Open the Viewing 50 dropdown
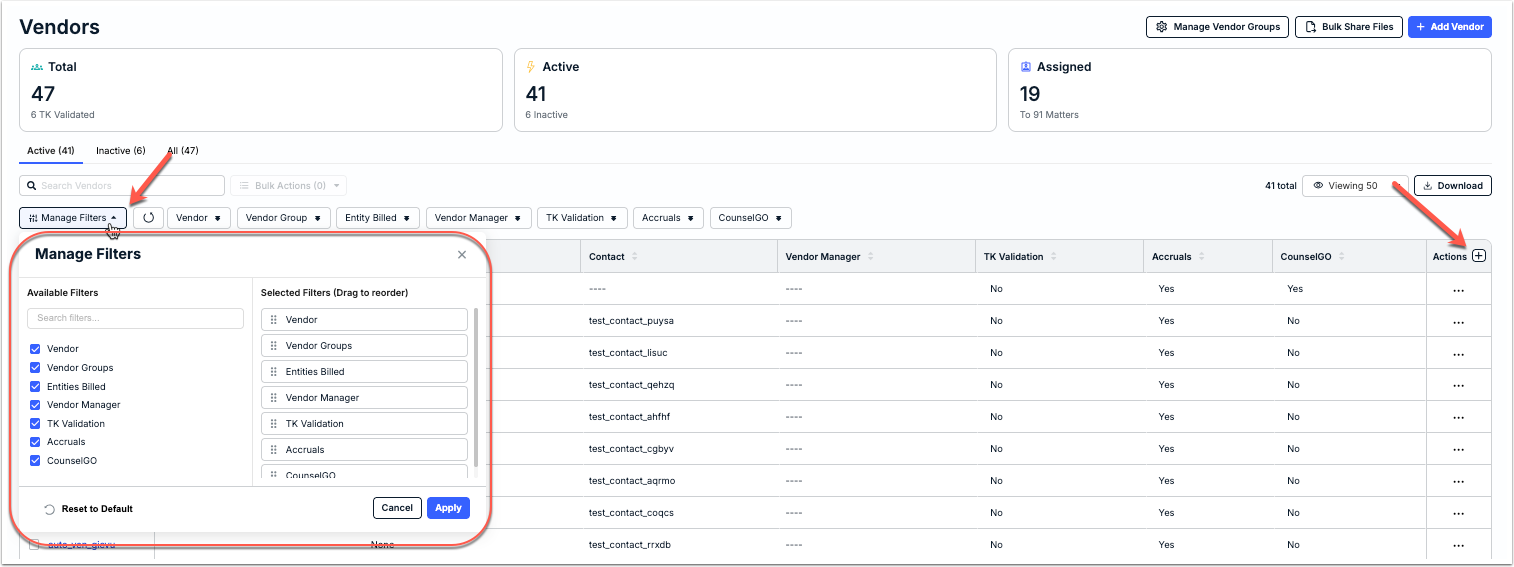Screen dimensions: 1514x567 (x=1355, y=186)
